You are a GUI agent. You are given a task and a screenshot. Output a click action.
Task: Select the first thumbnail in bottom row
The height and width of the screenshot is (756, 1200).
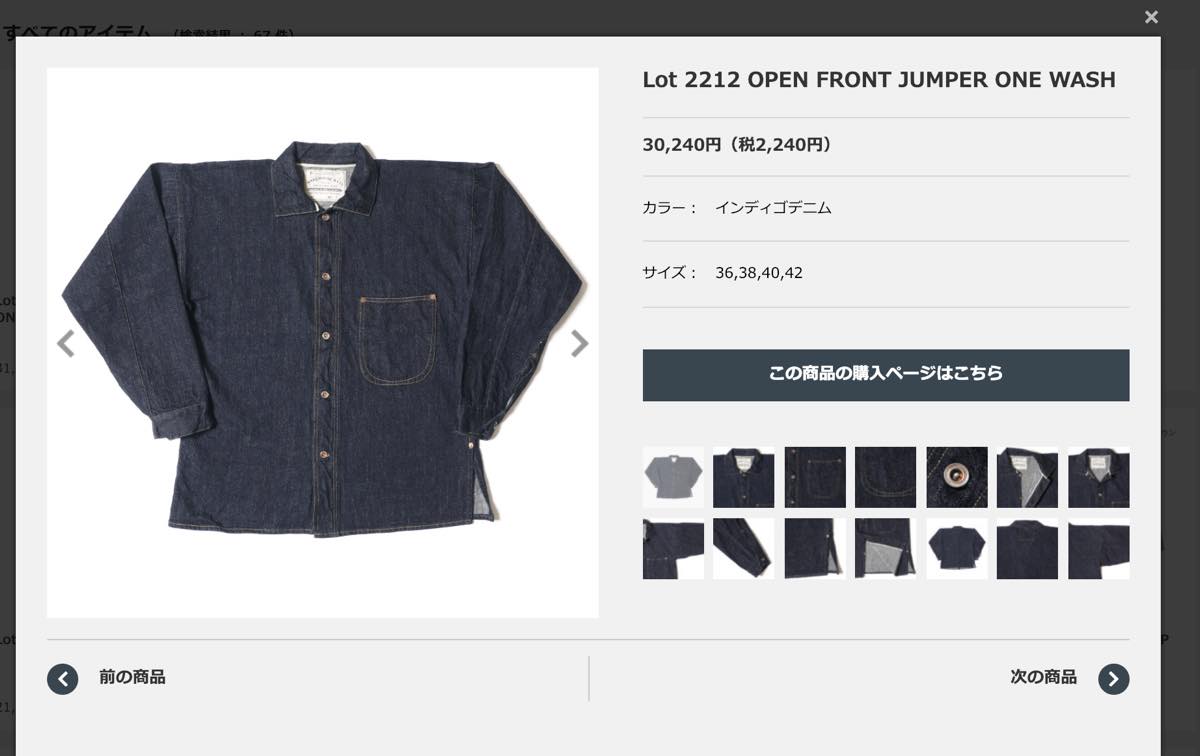[x=673, y=548]
